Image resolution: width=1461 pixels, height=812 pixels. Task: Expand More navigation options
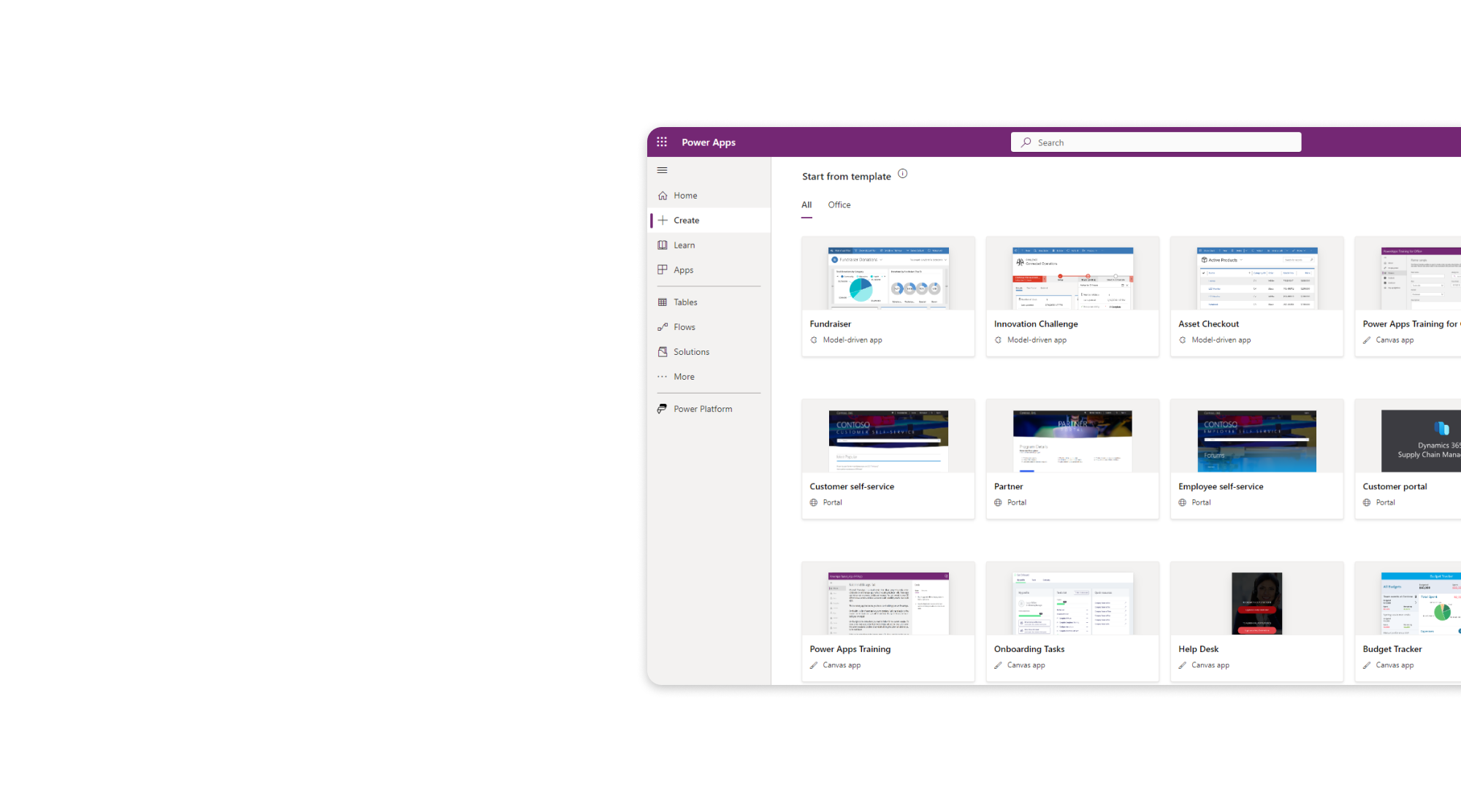click(684, 377)
